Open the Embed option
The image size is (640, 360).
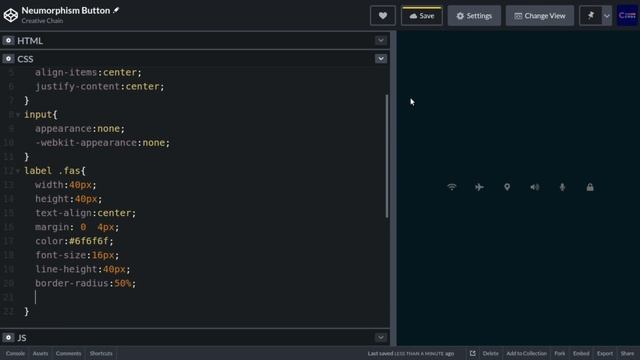pos(581,353)
